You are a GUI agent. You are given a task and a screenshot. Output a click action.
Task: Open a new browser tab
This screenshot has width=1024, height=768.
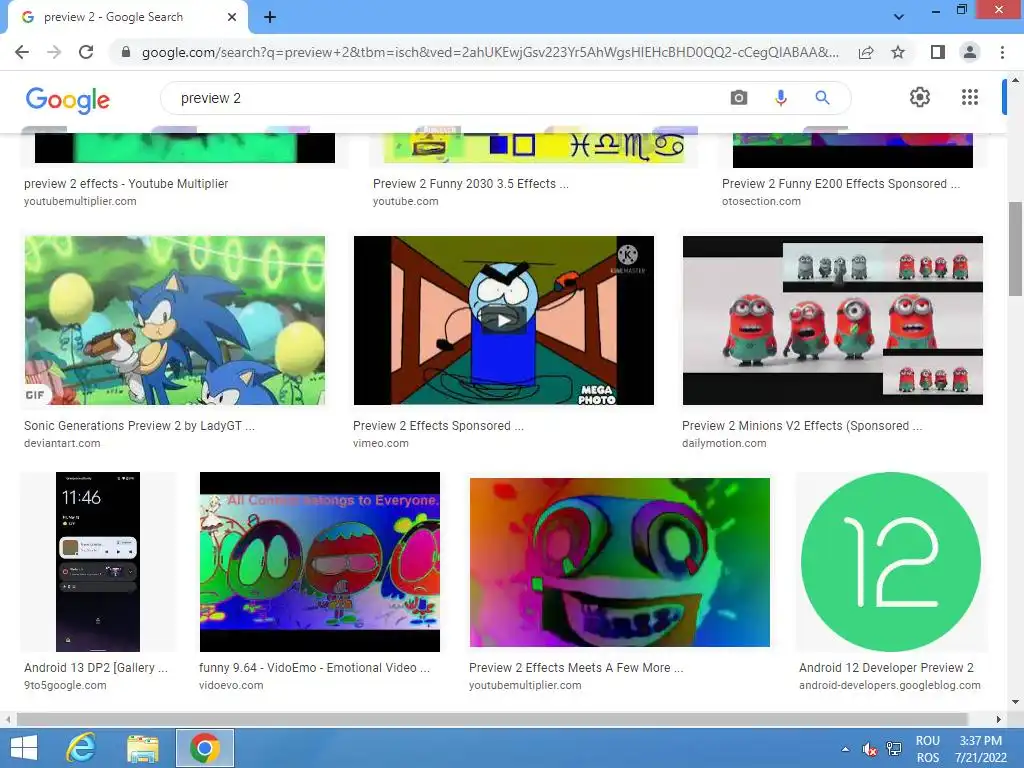pos(270,17)
